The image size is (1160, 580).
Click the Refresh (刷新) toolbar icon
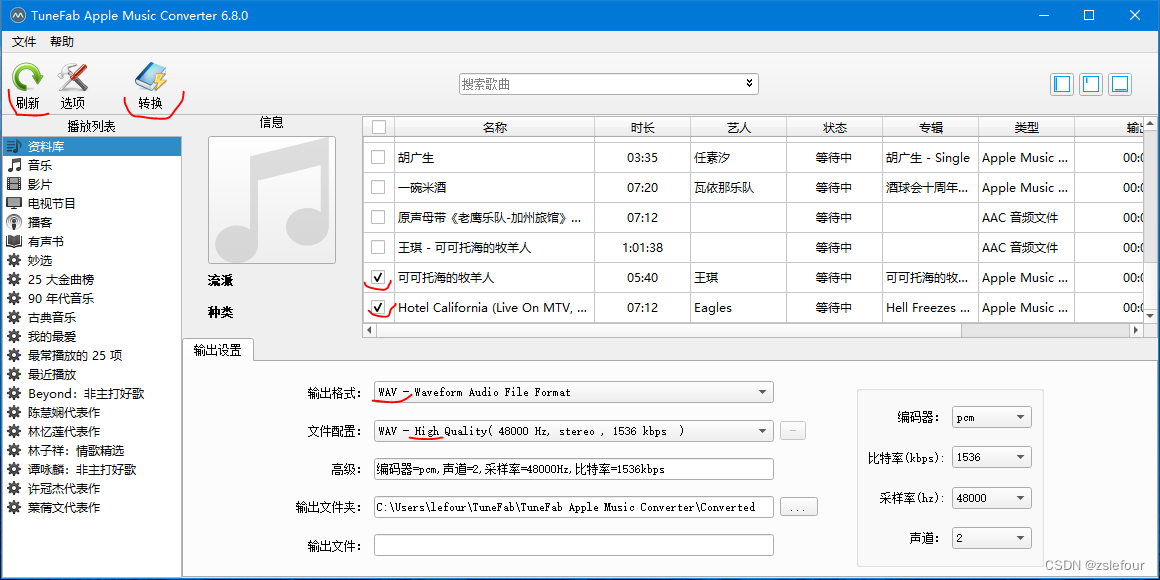(27, 77)
